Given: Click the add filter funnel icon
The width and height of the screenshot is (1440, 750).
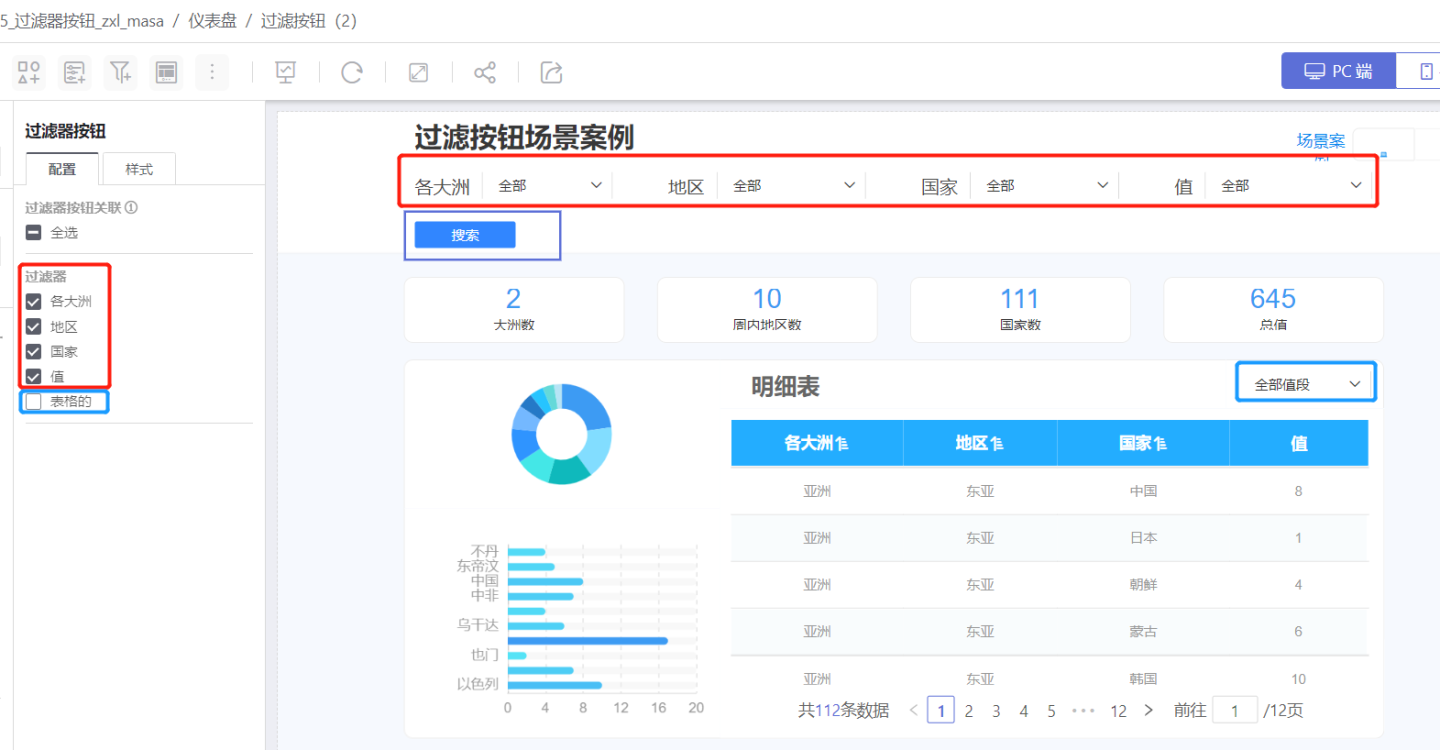Looking at the screenshot, I should pos(120,72).
